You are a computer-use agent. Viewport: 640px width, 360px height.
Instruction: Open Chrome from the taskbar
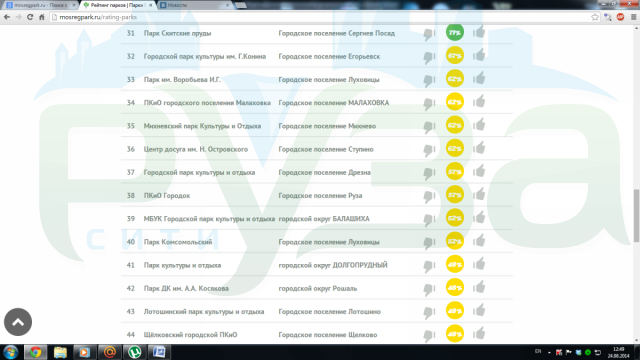point(36,352)
